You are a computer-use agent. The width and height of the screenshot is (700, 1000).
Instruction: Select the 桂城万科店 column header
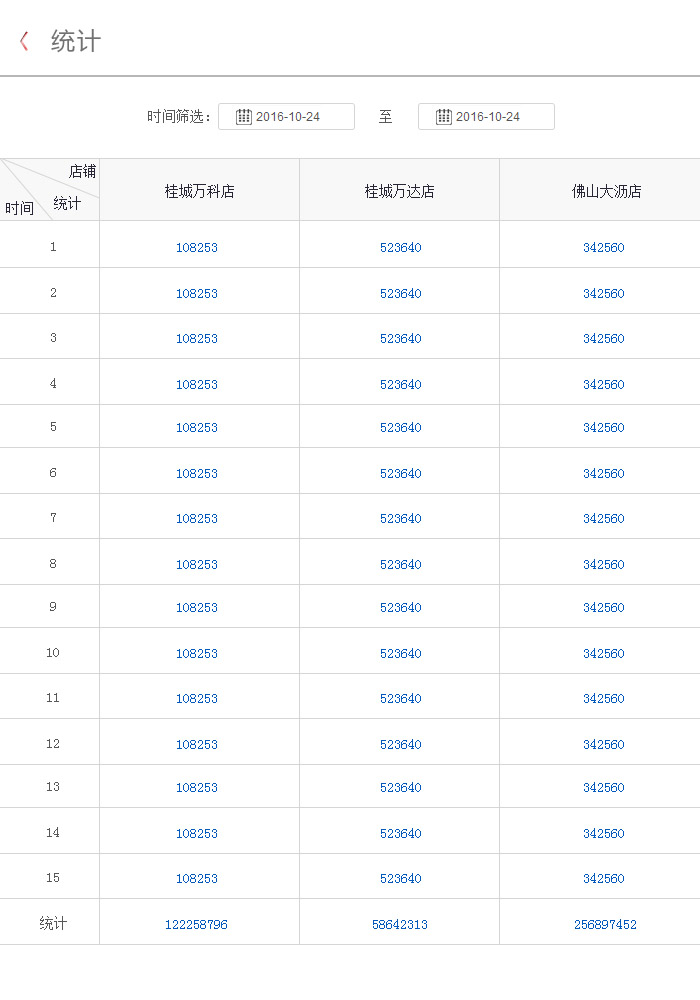tap(199, 191)
